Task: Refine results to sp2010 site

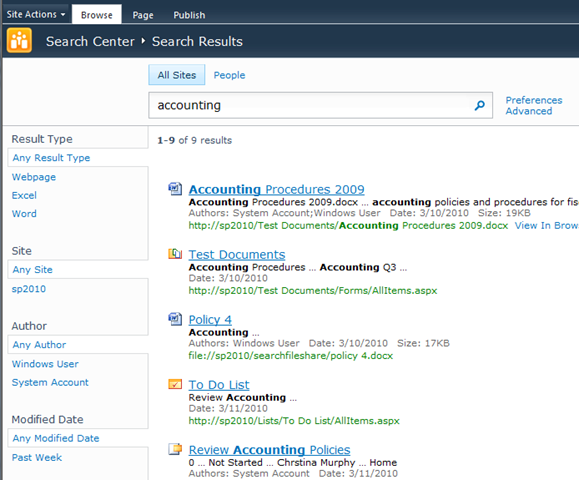Action: click(x=29, y=289)
